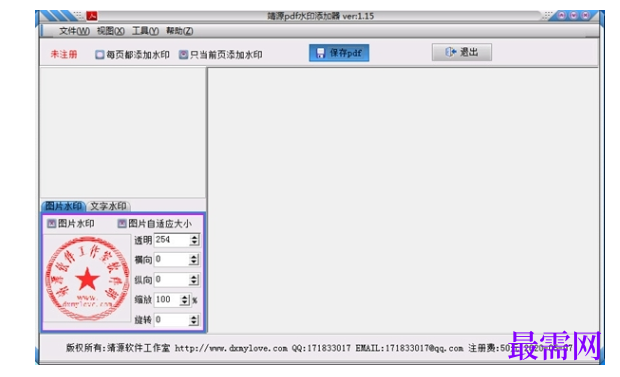This screenshot has height=377, width=620.
Task: Adjust the 透明 spinner arrows
Action: tap(194, 240)
